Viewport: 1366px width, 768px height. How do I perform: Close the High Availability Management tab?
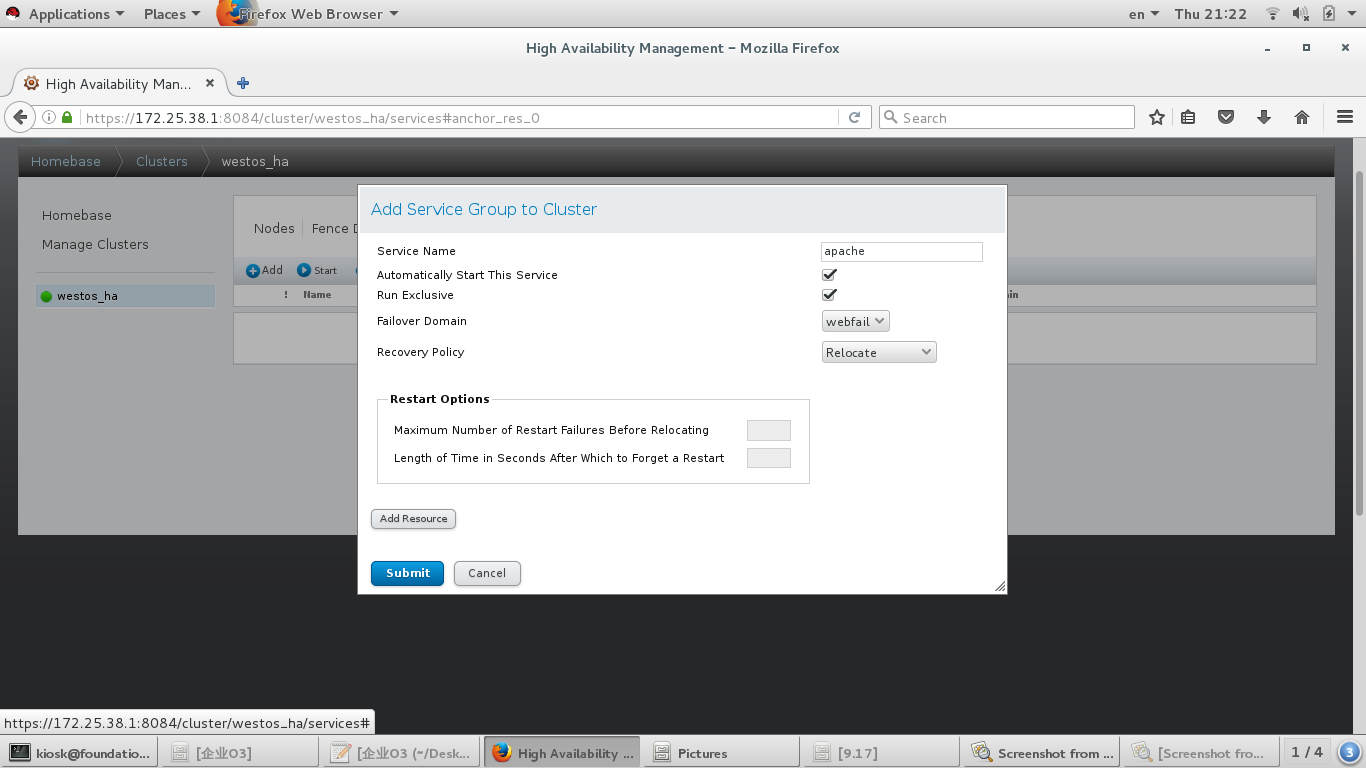(x=210, y=84)
